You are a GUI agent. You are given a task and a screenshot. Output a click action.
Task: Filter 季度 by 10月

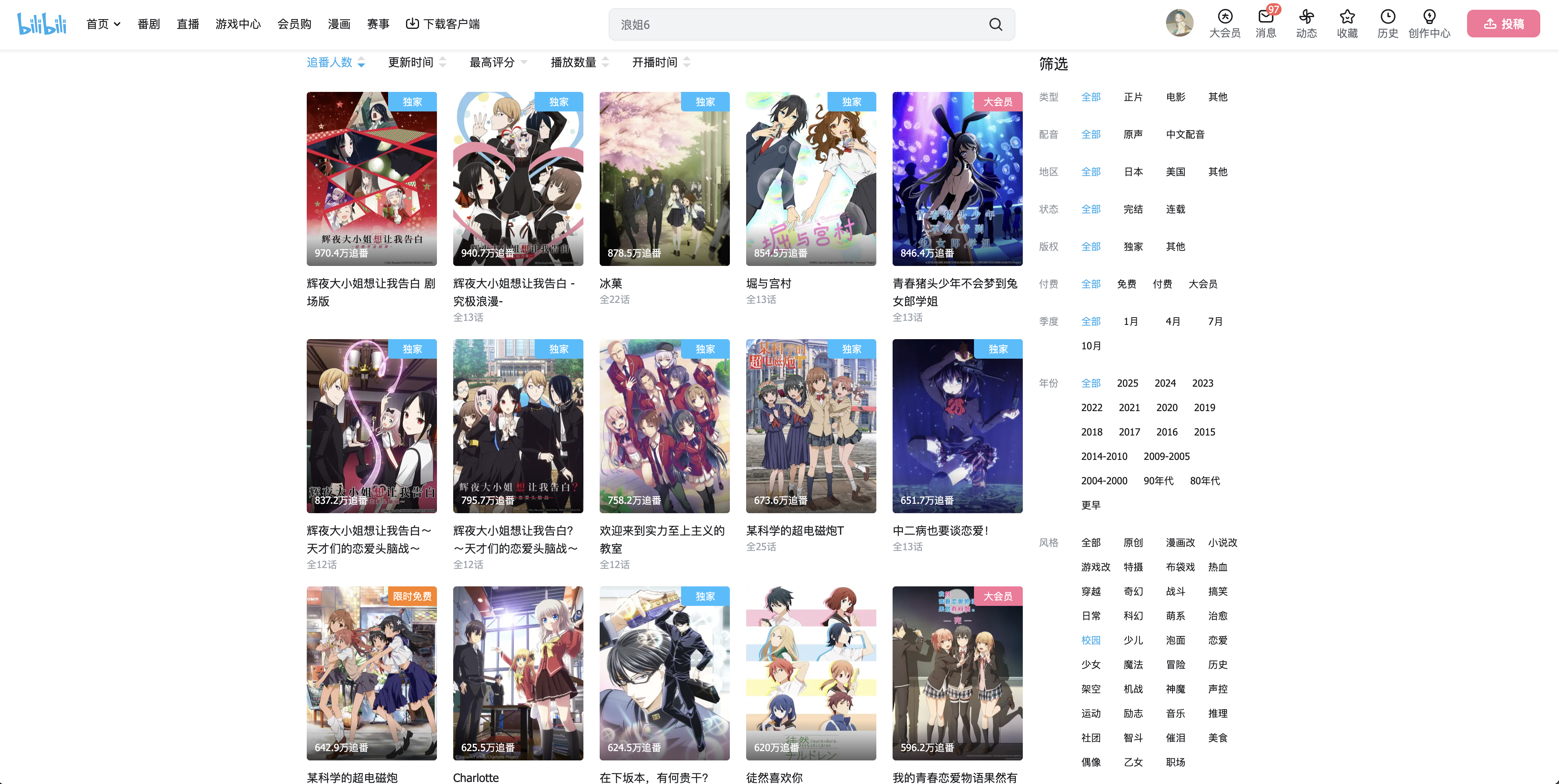[1091, 346]
